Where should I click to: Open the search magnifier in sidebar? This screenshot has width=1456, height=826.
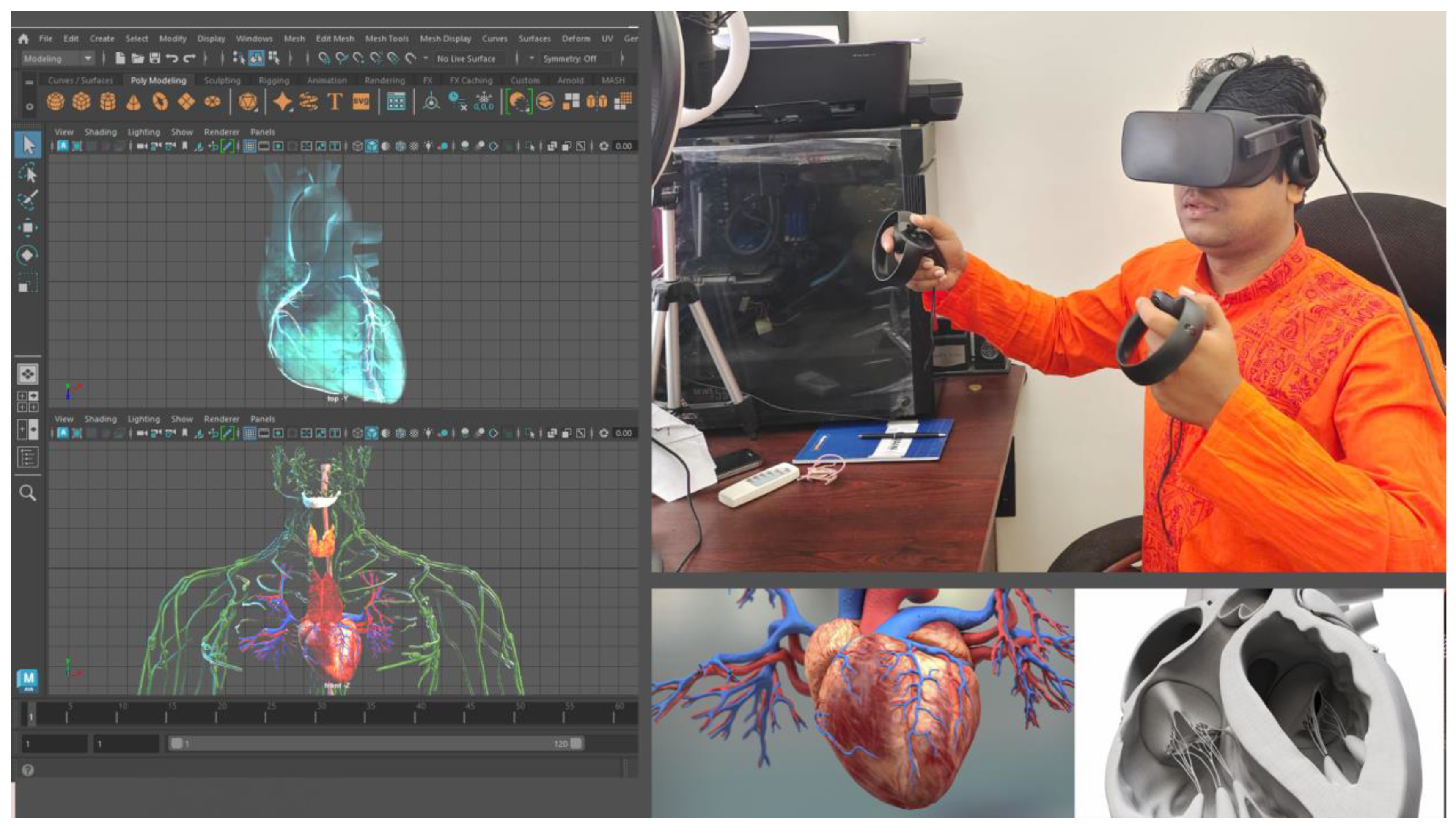(x=28, y=493)
